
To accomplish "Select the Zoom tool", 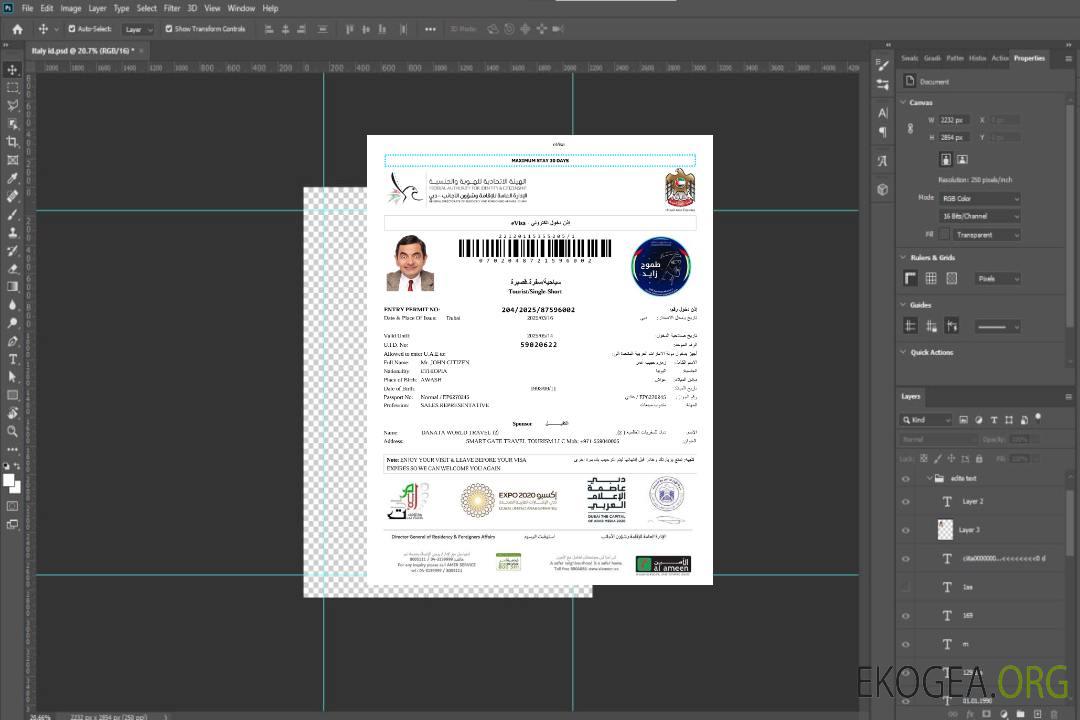I will pos(12,431).
